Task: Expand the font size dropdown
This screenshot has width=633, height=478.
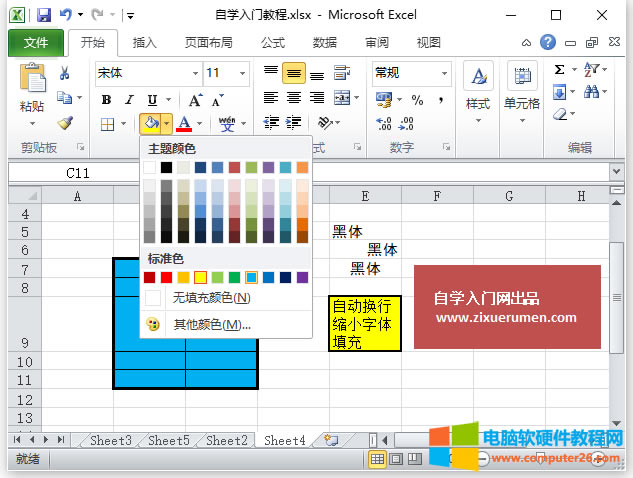Action: [x=243, y=73]
